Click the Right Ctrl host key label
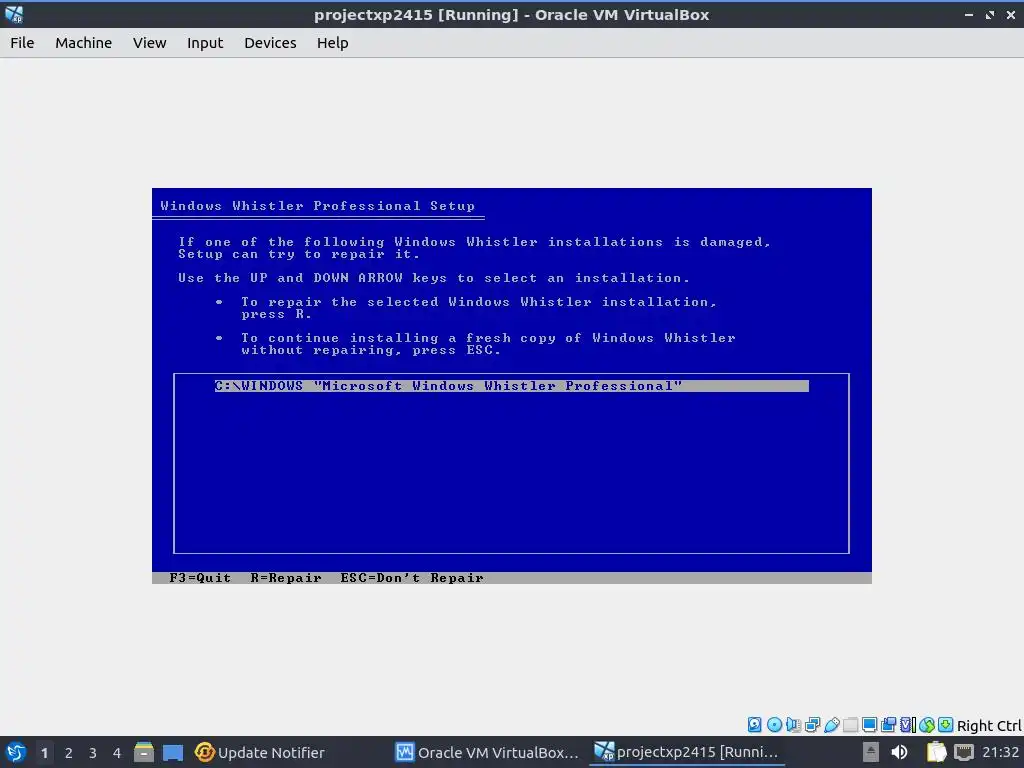This screenshot has height=768, width=1024. point(989,726)
